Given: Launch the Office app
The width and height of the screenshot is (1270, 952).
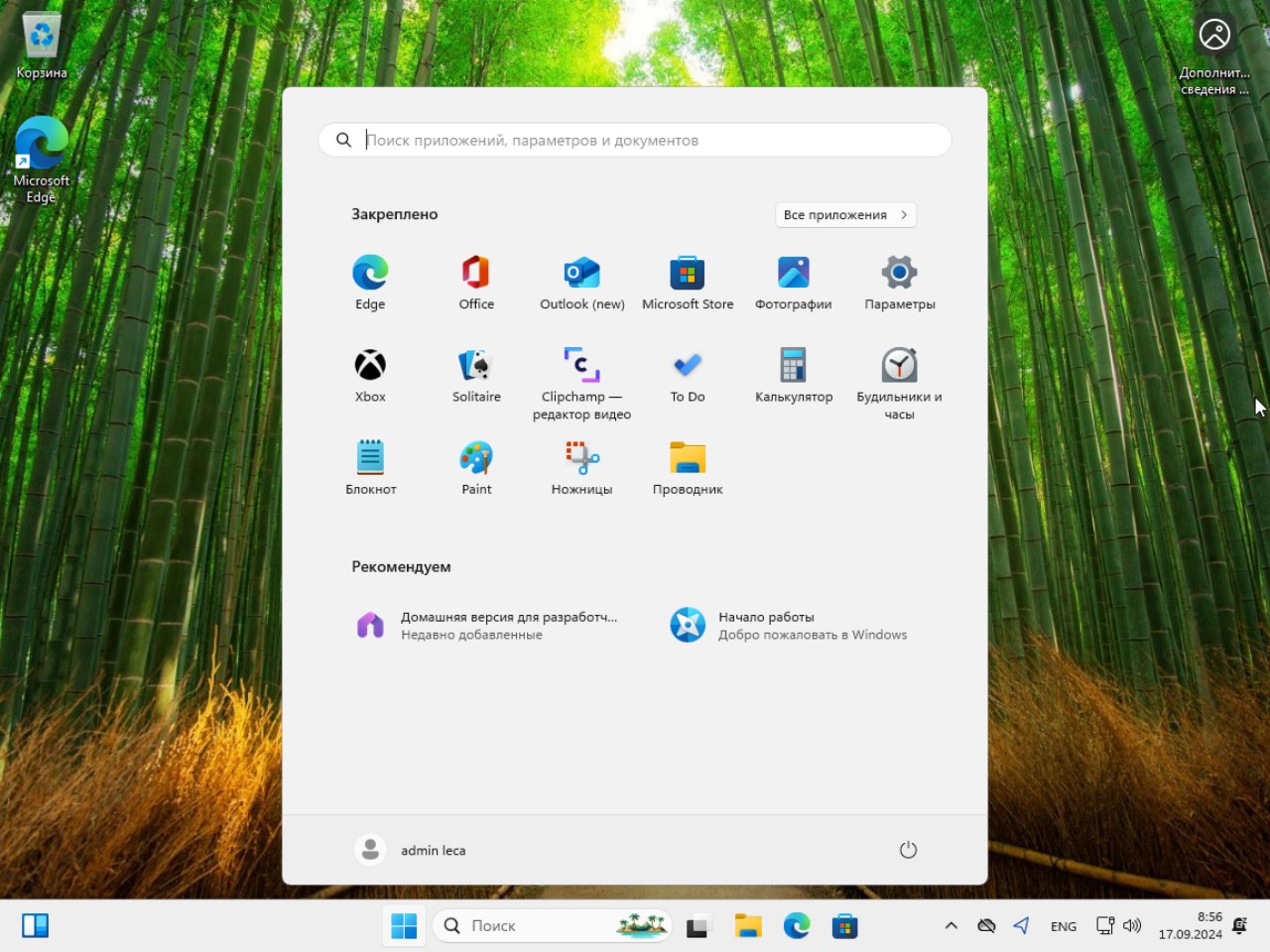Looking at the screenshot, I should click(476, 283).
